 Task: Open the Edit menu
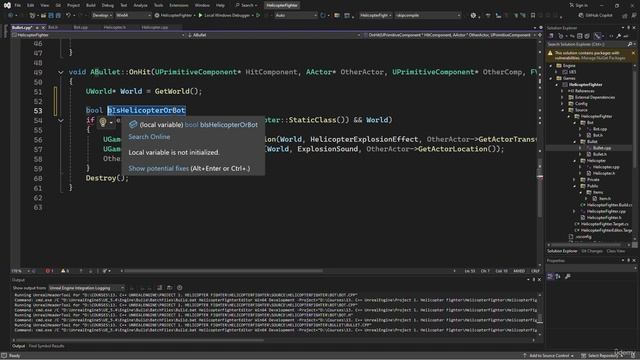[x=31, y=5]
